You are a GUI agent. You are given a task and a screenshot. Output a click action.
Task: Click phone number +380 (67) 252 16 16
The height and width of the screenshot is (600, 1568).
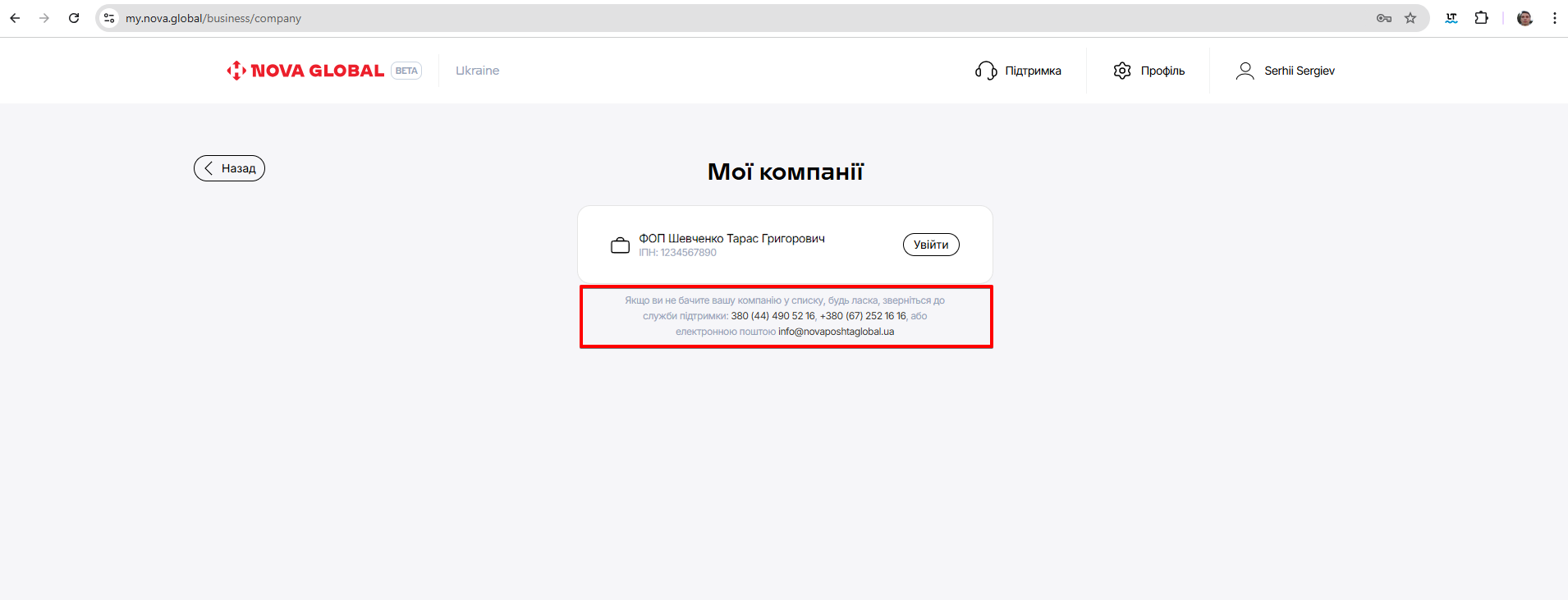click(x=863, y=316)
